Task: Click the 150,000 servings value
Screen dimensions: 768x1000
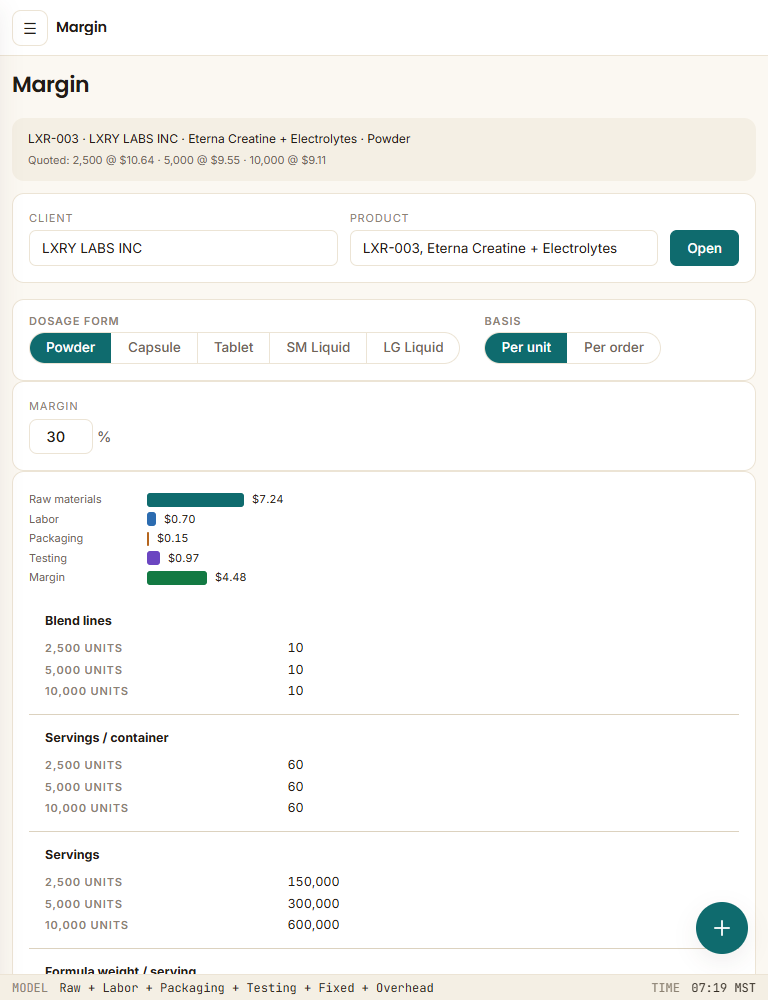Action: (313, 882)
